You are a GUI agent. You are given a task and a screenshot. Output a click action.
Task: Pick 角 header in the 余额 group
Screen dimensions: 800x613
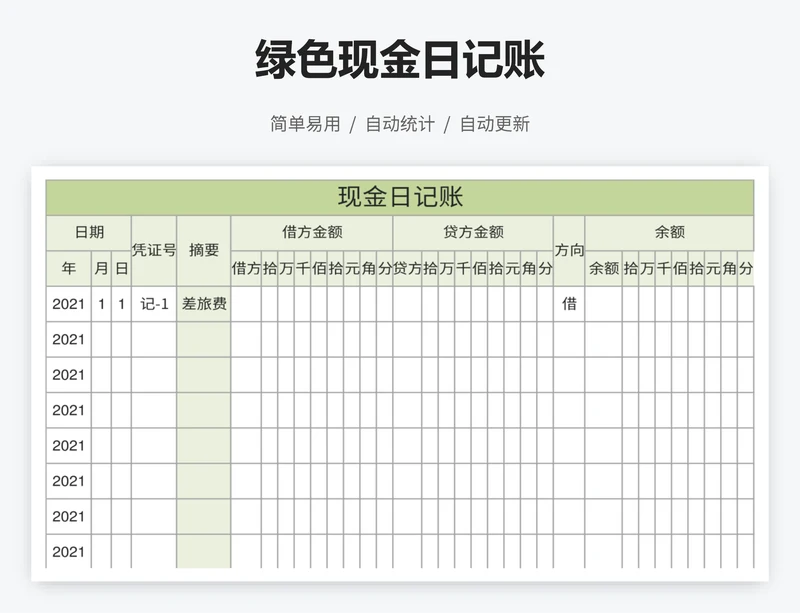tap(729, 268)
